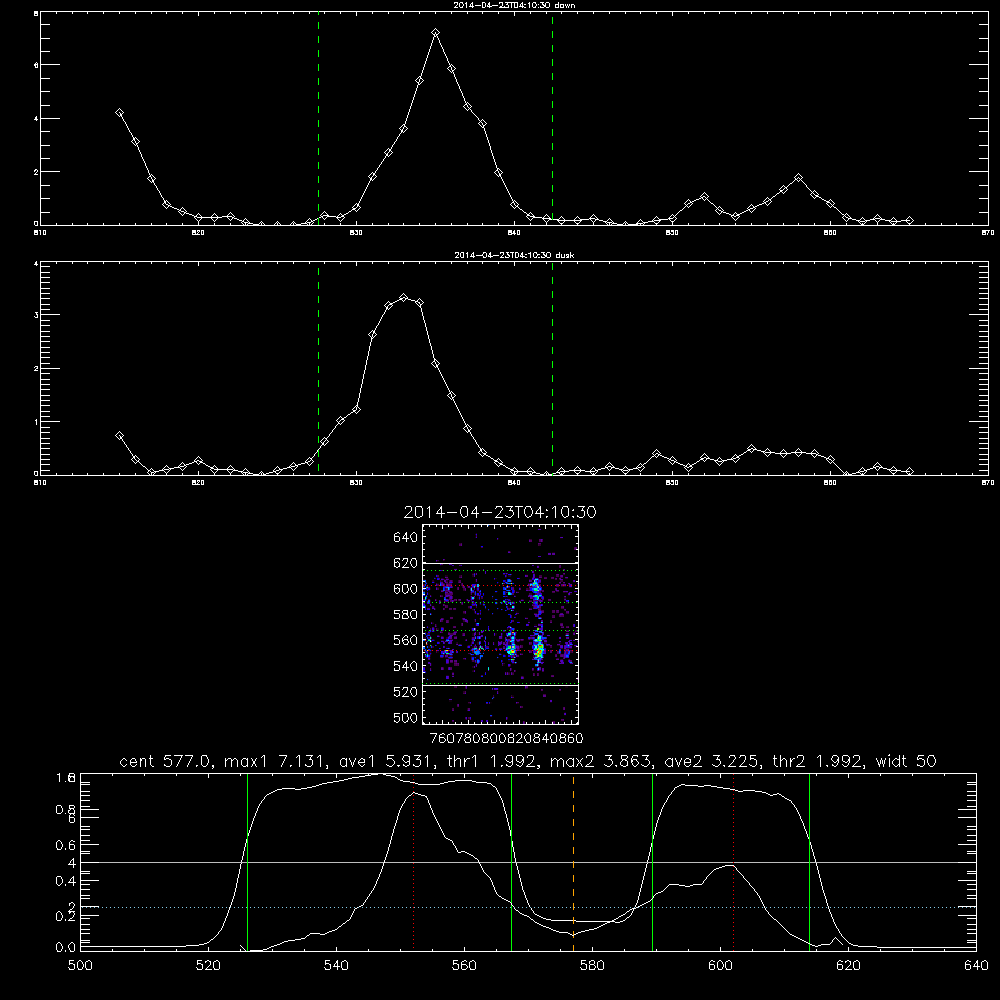Click x-axis label 520 of the bottom plot

click(x=208, y=966)
